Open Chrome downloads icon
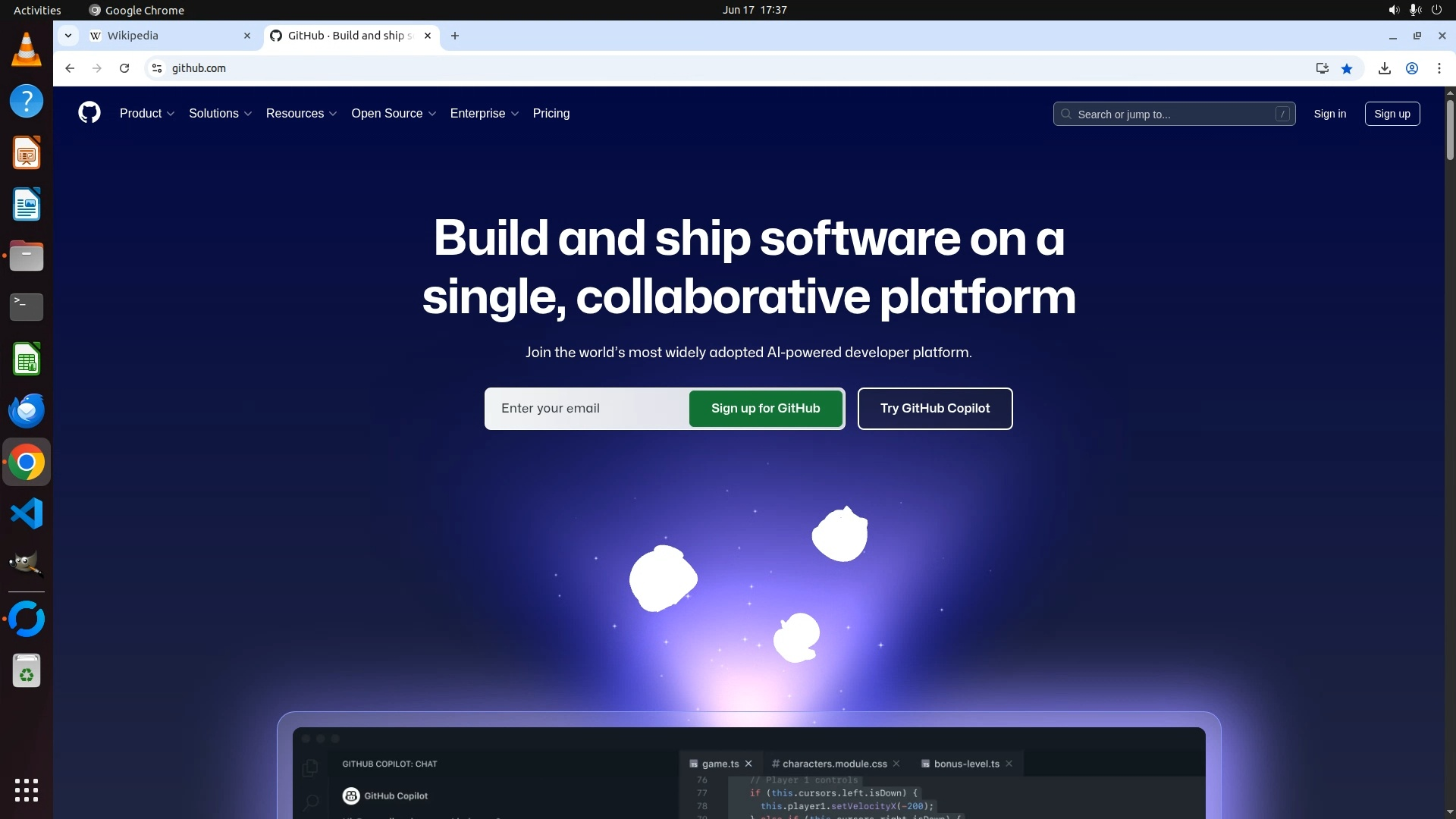Screen dimensions: 1456x819 (1384, 68)
